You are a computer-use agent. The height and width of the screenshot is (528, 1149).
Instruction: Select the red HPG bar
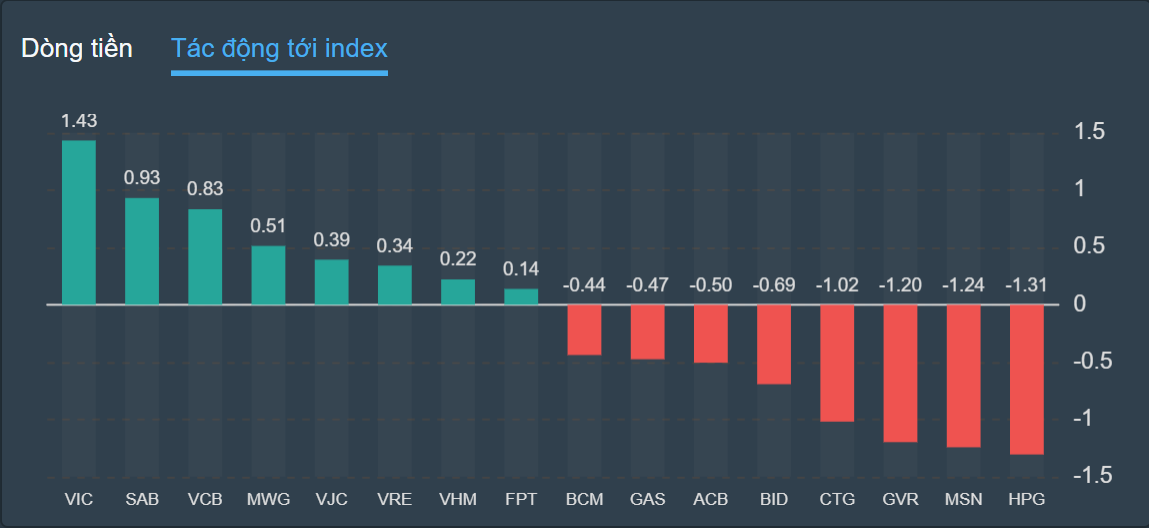tap(1026, 379)
